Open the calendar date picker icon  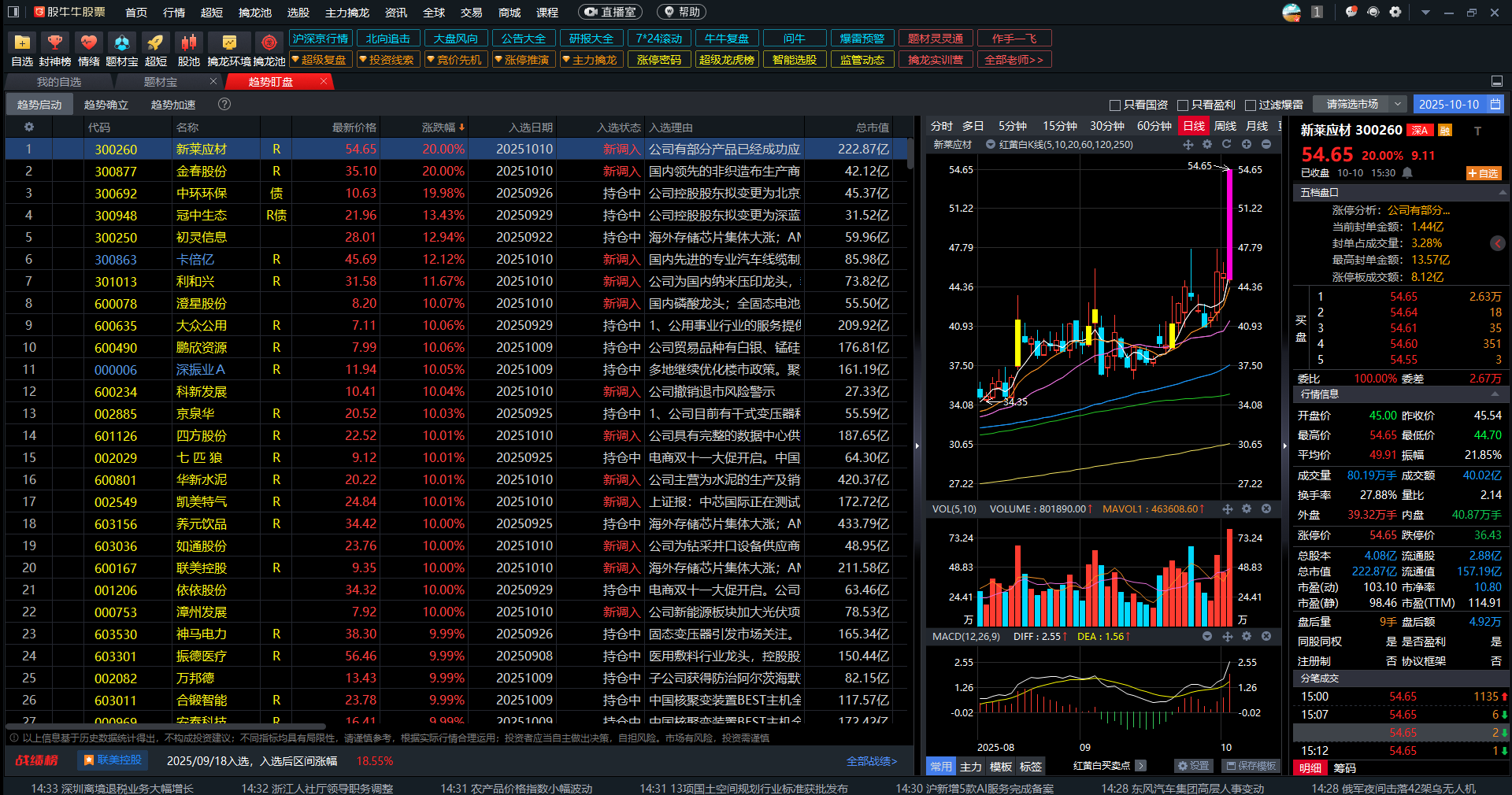[1495, 104]
